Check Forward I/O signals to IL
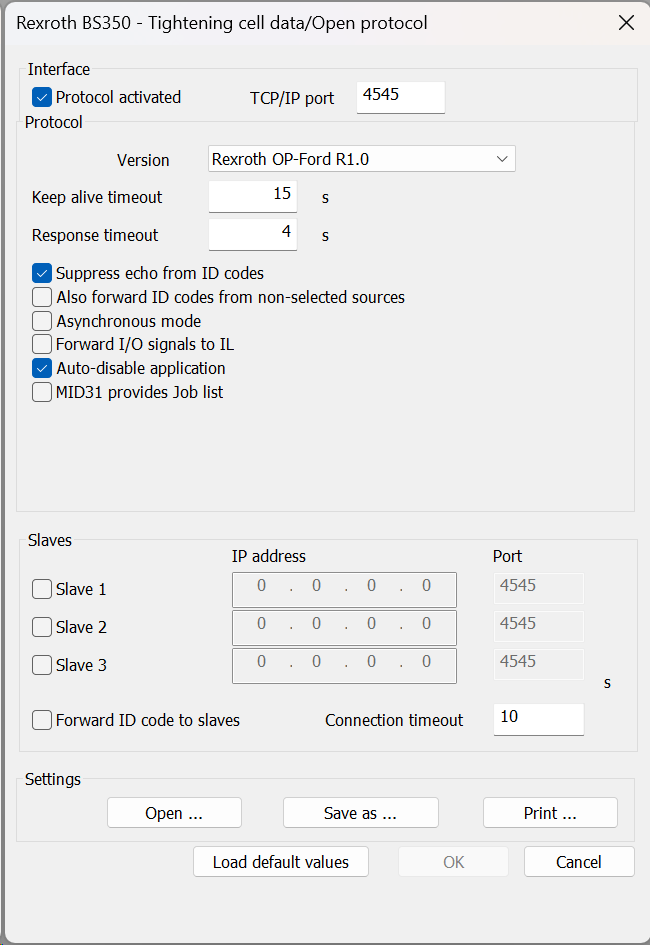The image size is (650, 945). (x=42, y=344)
